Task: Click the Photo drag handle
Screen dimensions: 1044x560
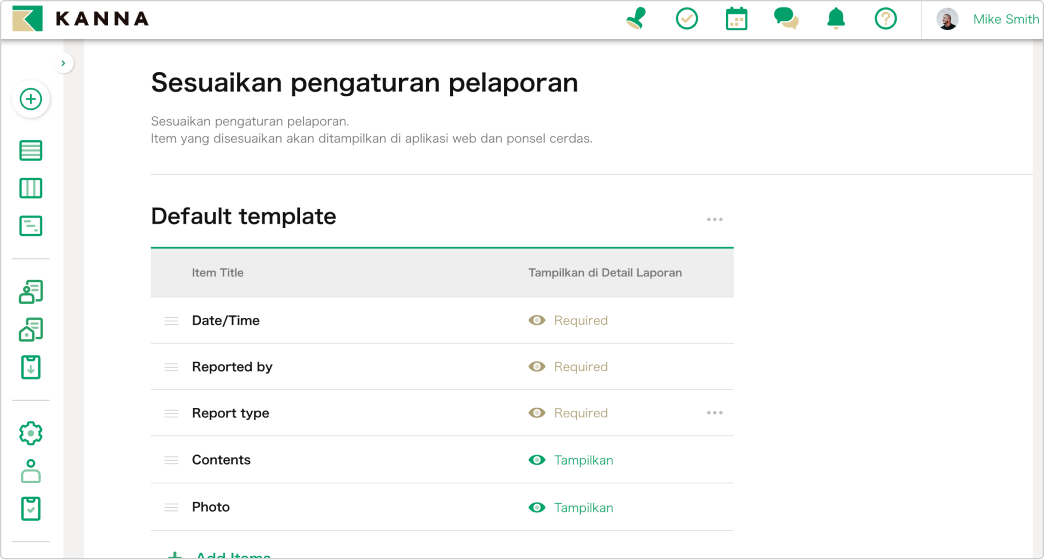Action: click(172, 507)
